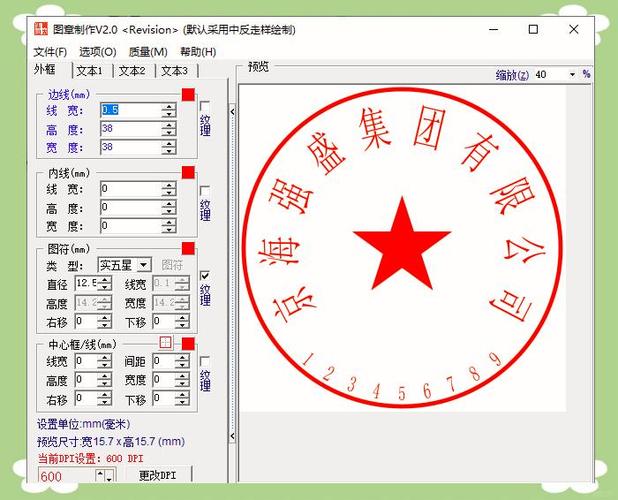
Task: Click the 内线 线宽 input field
Action: pyautogui.click(x=131, y=189)
